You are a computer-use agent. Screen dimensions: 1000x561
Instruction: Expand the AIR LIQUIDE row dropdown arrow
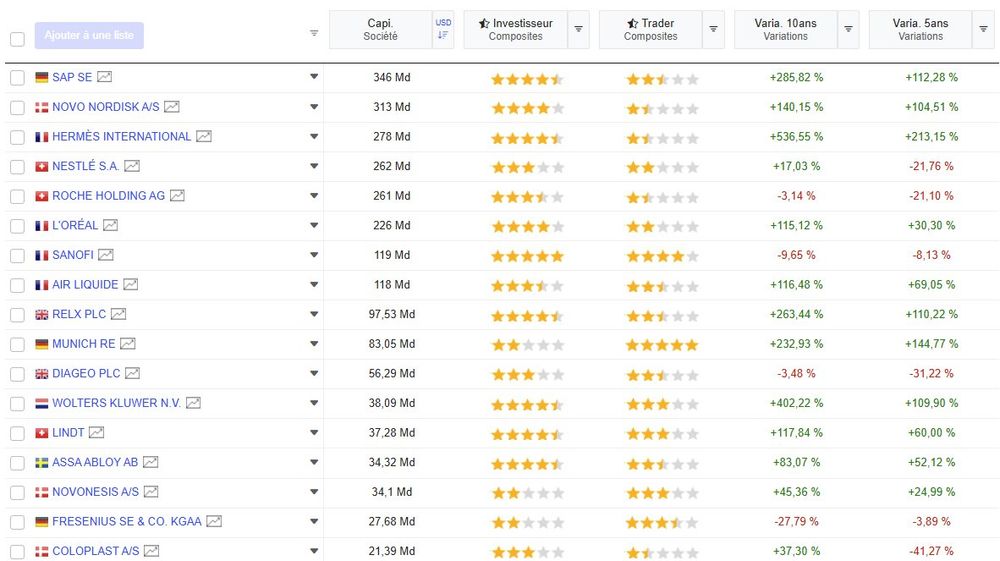(314, 284)
